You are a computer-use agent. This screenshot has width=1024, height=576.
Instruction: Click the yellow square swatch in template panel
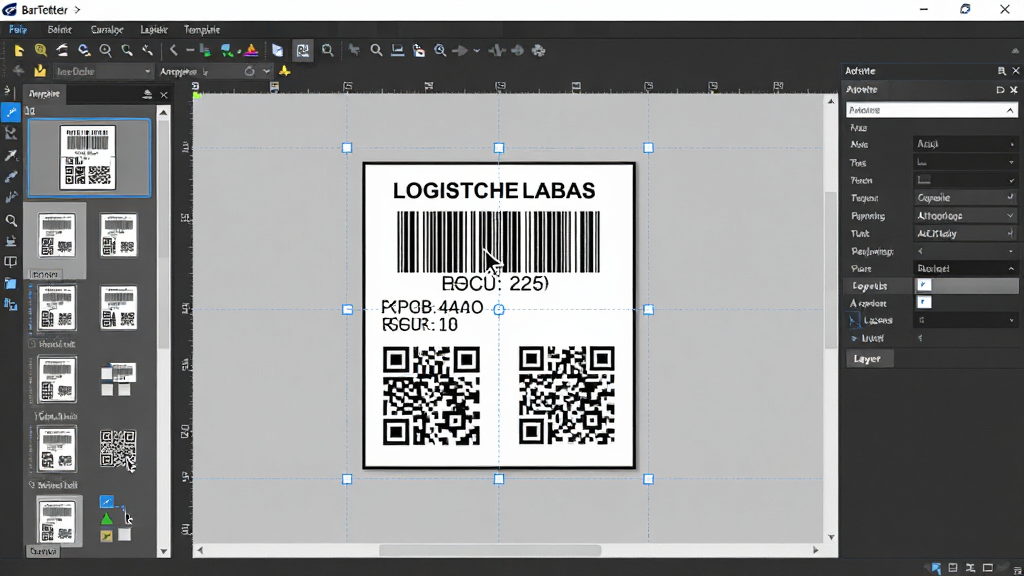tap(106, 536)
